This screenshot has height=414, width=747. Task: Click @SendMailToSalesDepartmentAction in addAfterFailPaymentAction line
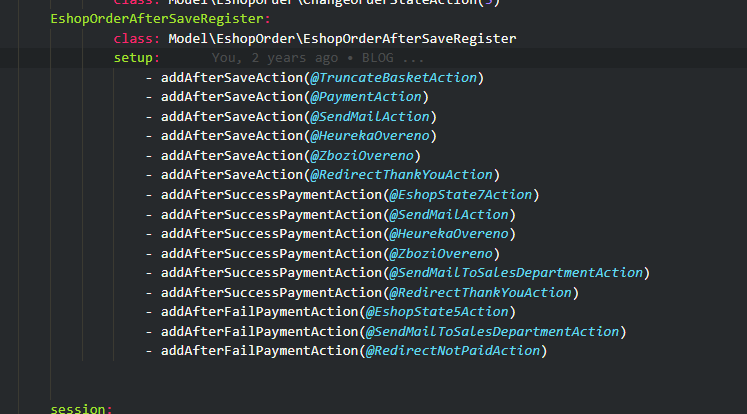(492, 332)
